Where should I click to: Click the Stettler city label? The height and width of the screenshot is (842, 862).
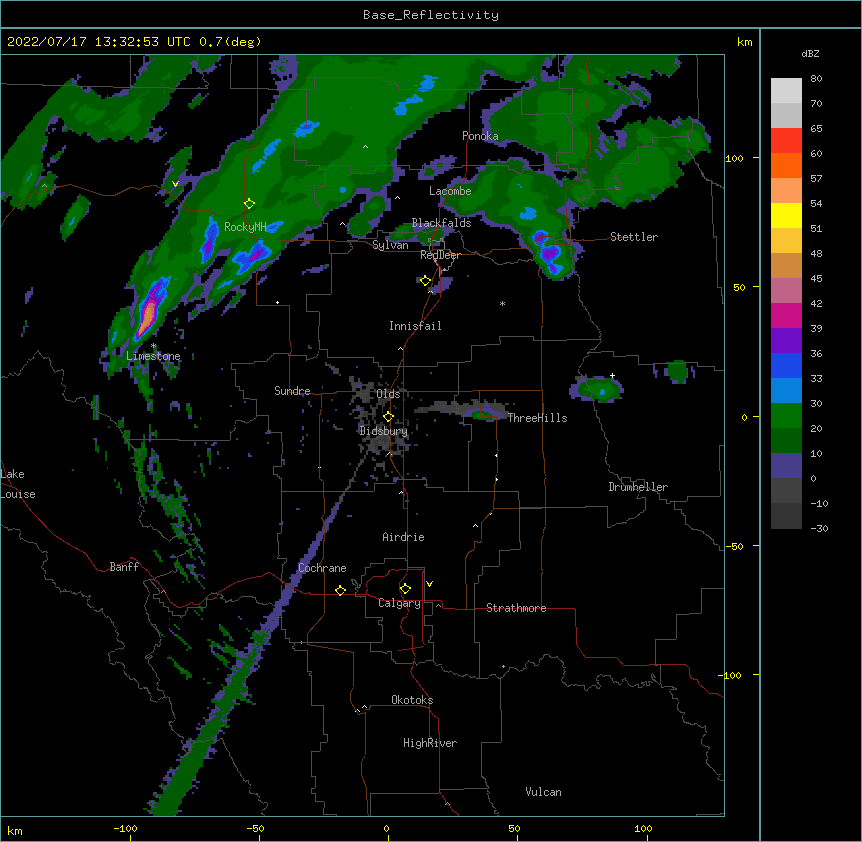(x=634, y=237)
